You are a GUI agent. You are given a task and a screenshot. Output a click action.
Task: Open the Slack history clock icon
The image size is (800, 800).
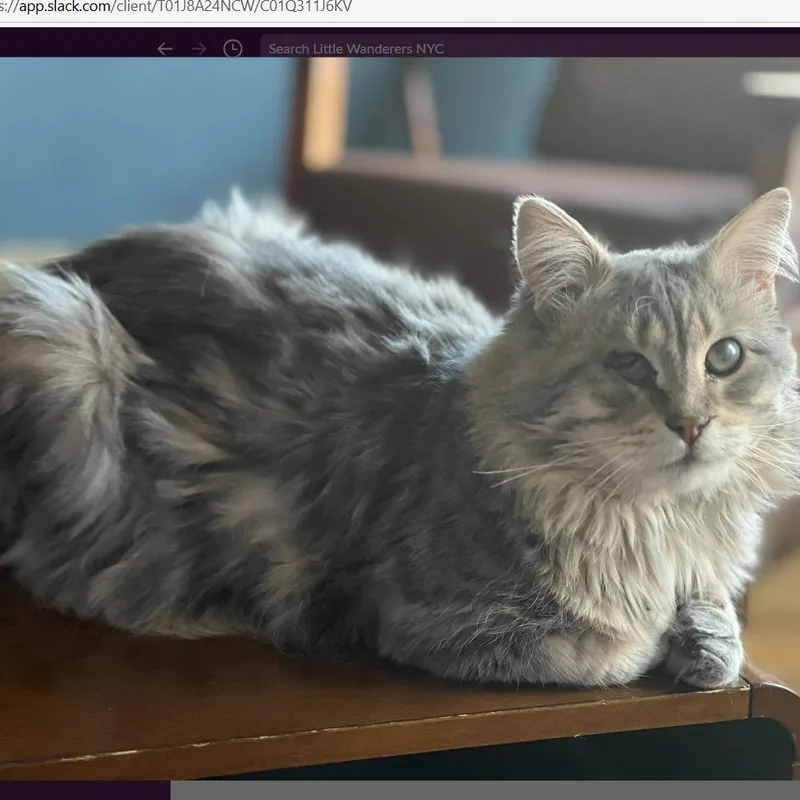coord(232,48)
